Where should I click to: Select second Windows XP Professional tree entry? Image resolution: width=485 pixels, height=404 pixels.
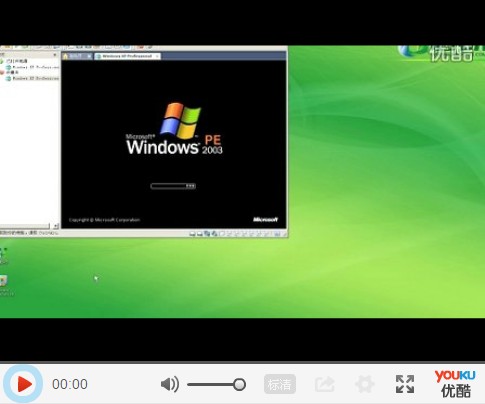(32, 78)
